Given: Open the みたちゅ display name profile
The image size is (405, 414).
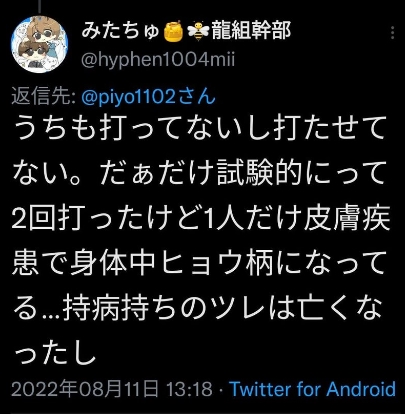Looking at the screenshot, I should 120,31.
